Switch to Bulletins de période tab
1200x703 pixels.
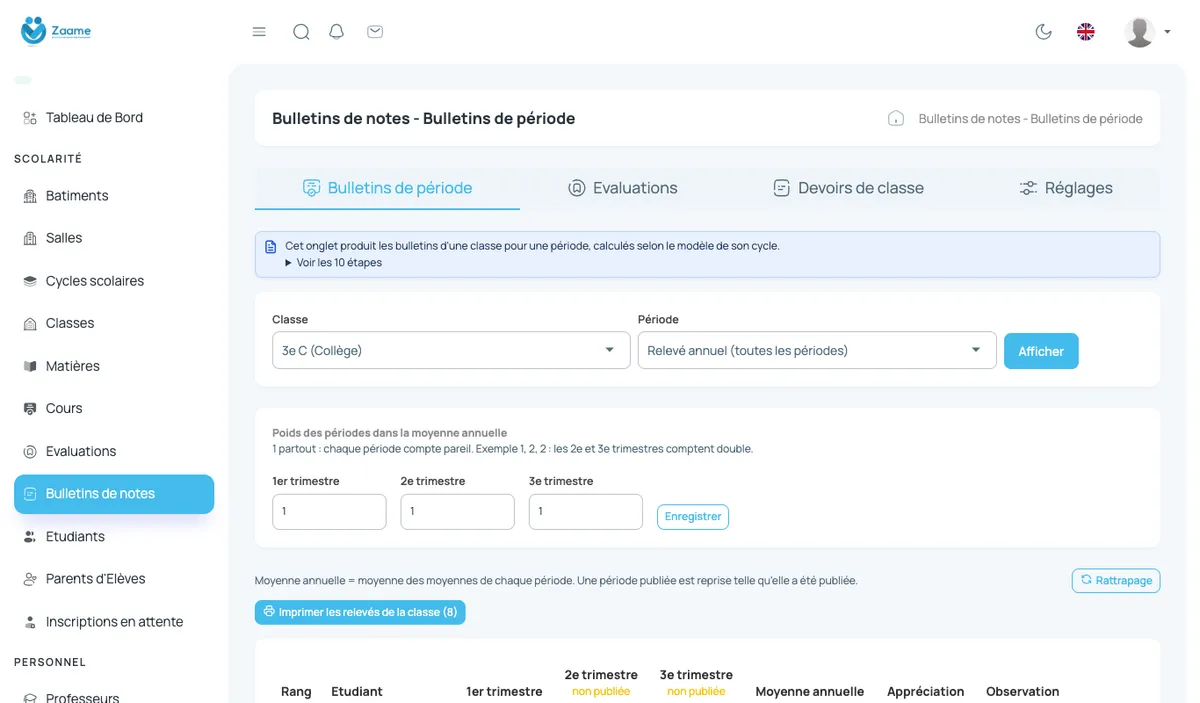click(387, 188)
